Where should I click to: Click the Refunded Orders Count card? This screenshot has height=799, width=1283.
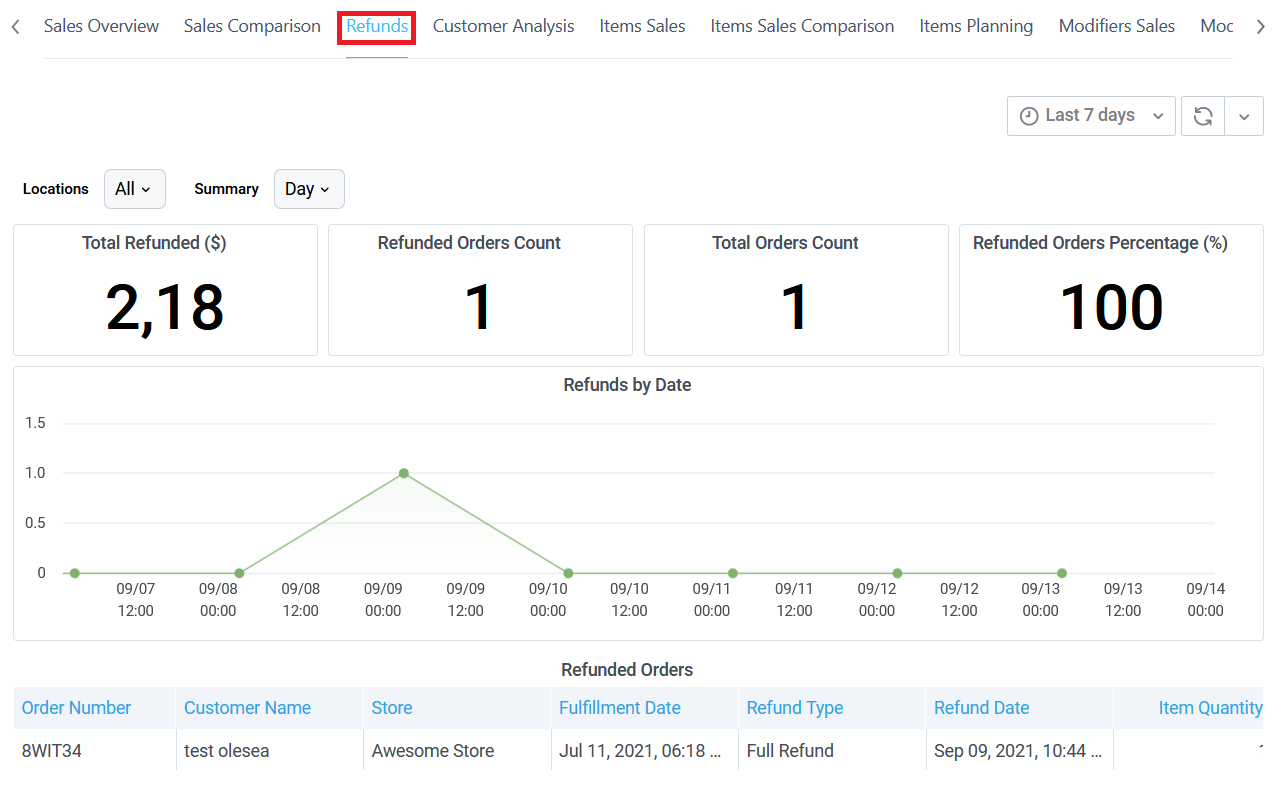coord(480,290)
